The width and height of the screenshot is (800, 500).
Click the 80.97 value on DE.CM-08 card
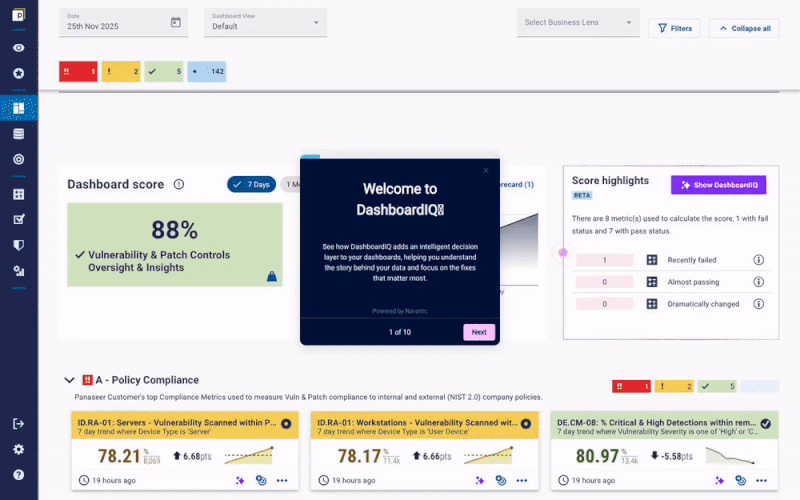(597, 456)
